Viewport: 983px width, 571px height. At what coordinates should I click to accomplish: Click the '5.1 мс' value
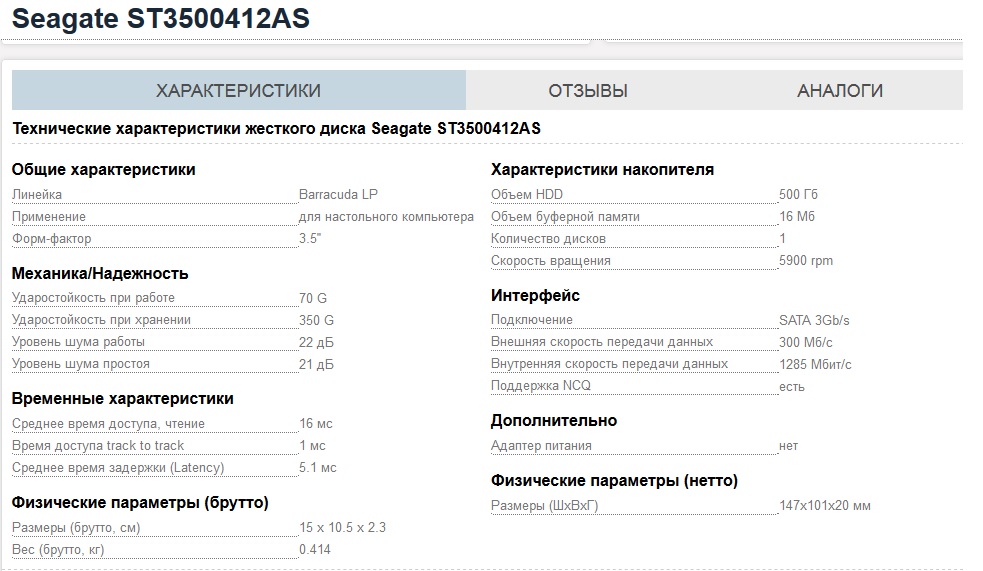pos(318,468)
